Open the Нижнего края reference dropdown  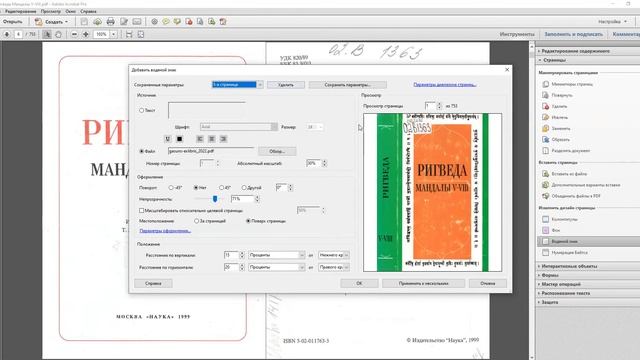(x=333, y=255)
